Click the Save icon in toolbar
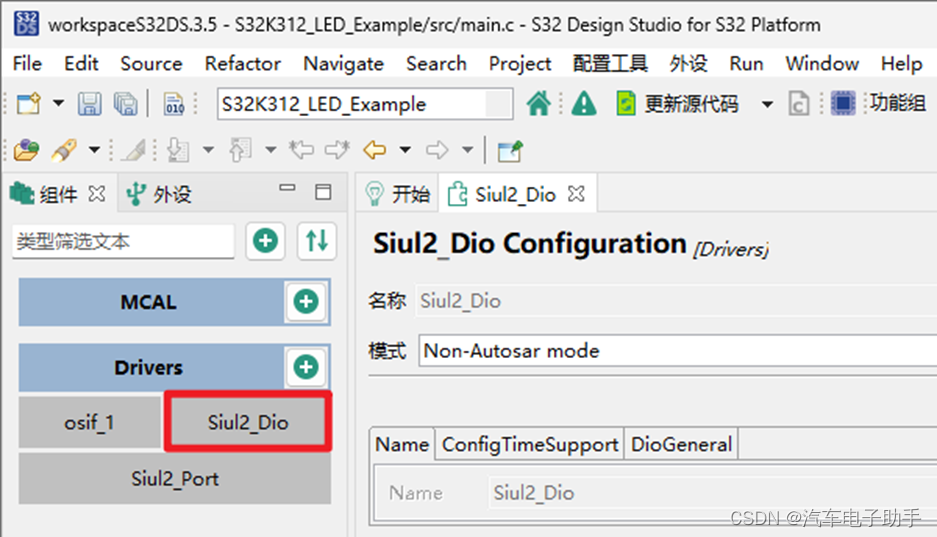 point(90,104)
